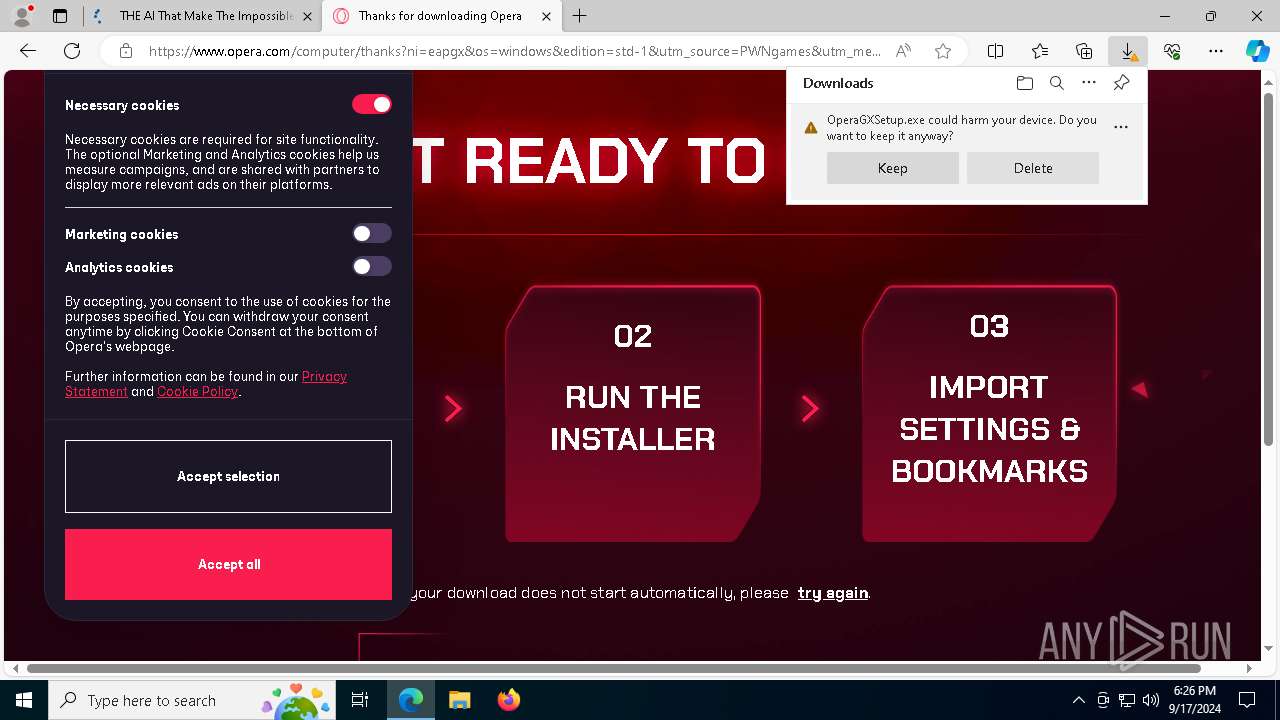Viewport: 1280px width, 720px height.
Task: Add this page to favorites star
Action: pos(942,51)
